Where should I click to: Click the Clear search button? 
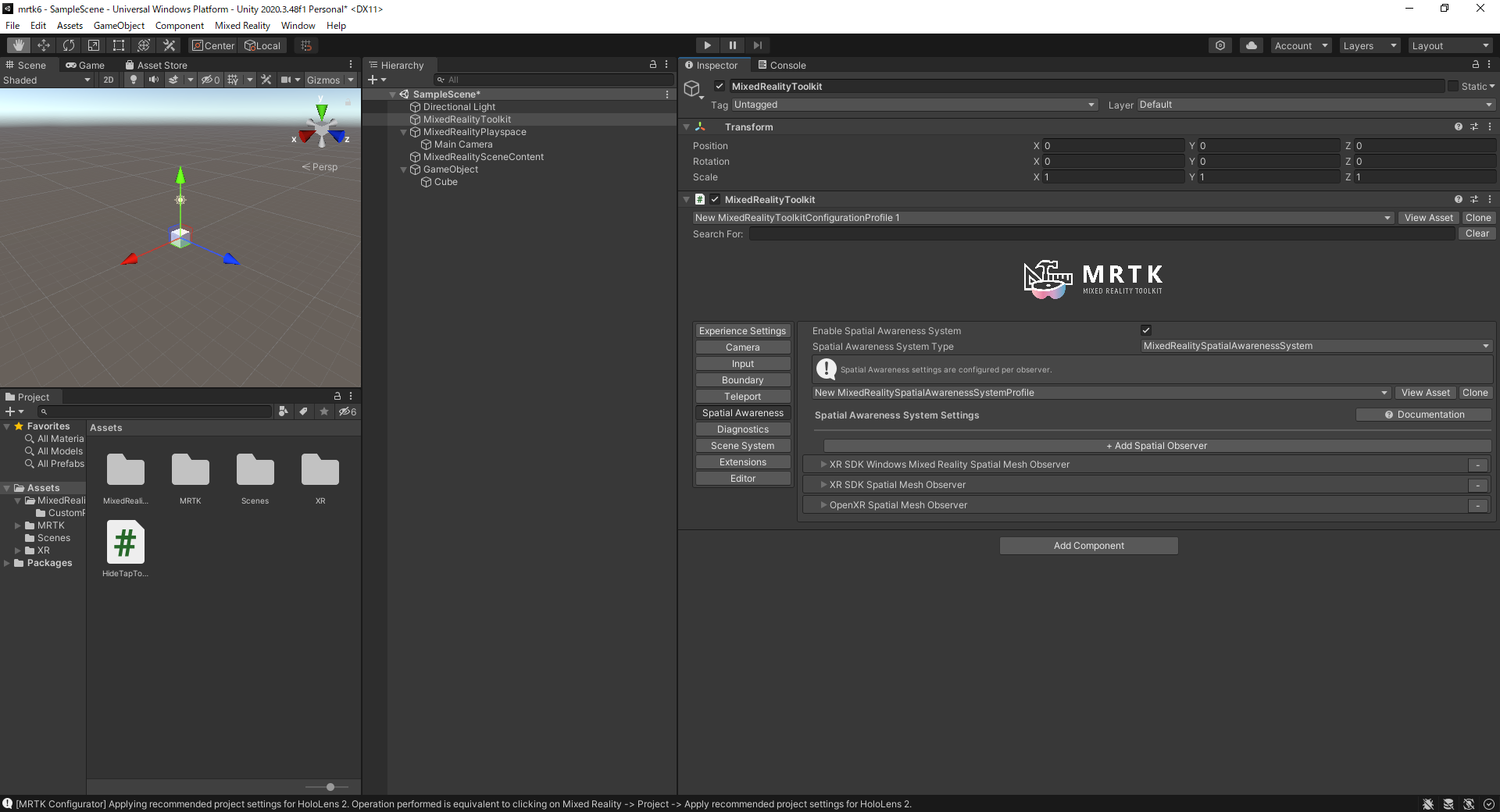click(1477, 233)
